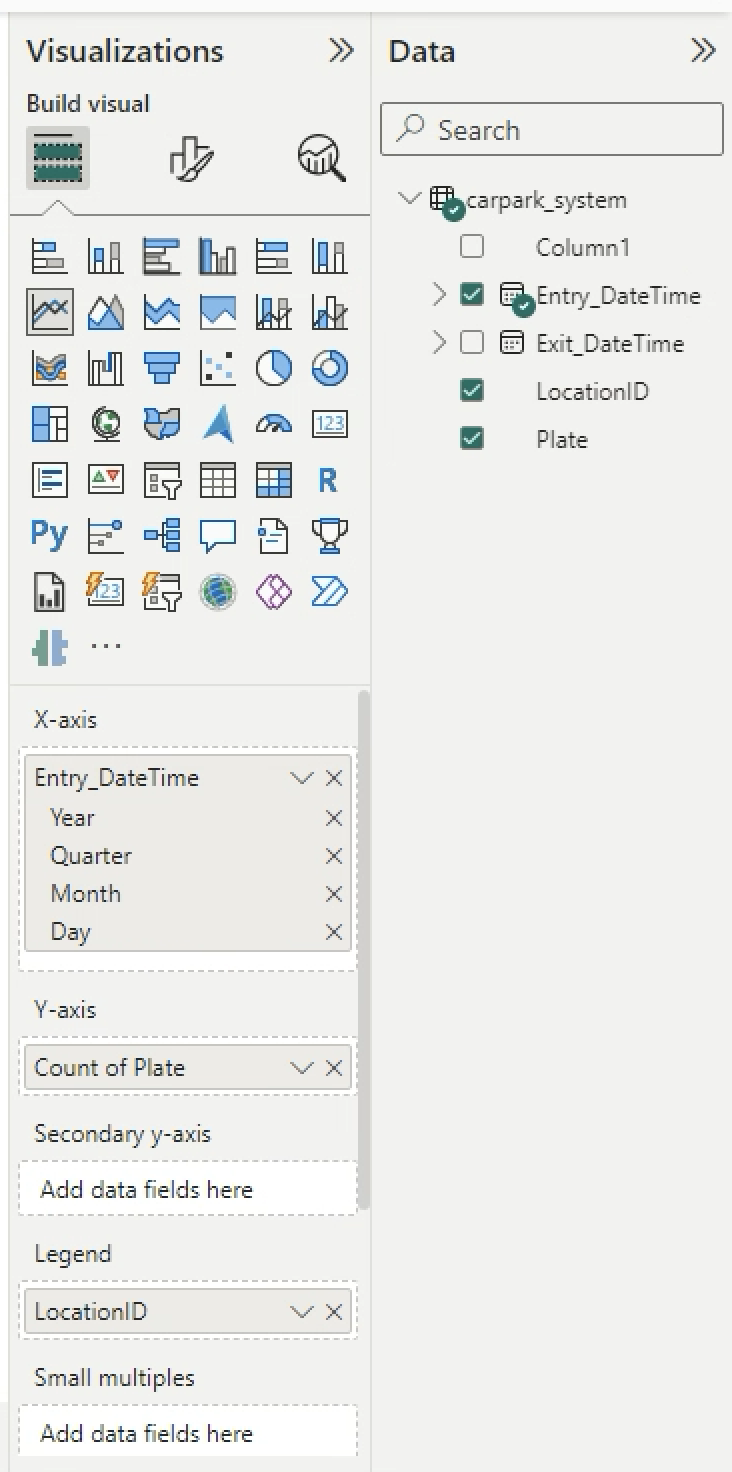Pick the R script visual icon
The width and height of the screenshot is (732, 1472).
tap(328, 481)
